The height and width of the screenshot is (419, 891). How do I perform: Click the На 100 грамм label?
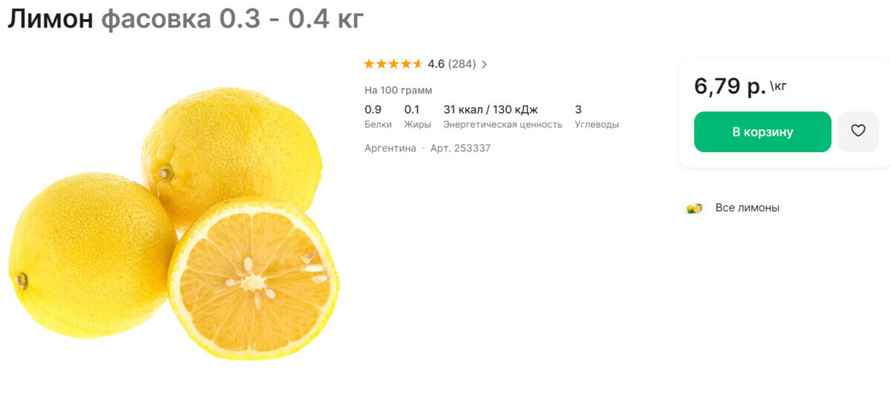click(x=398, y=90)
